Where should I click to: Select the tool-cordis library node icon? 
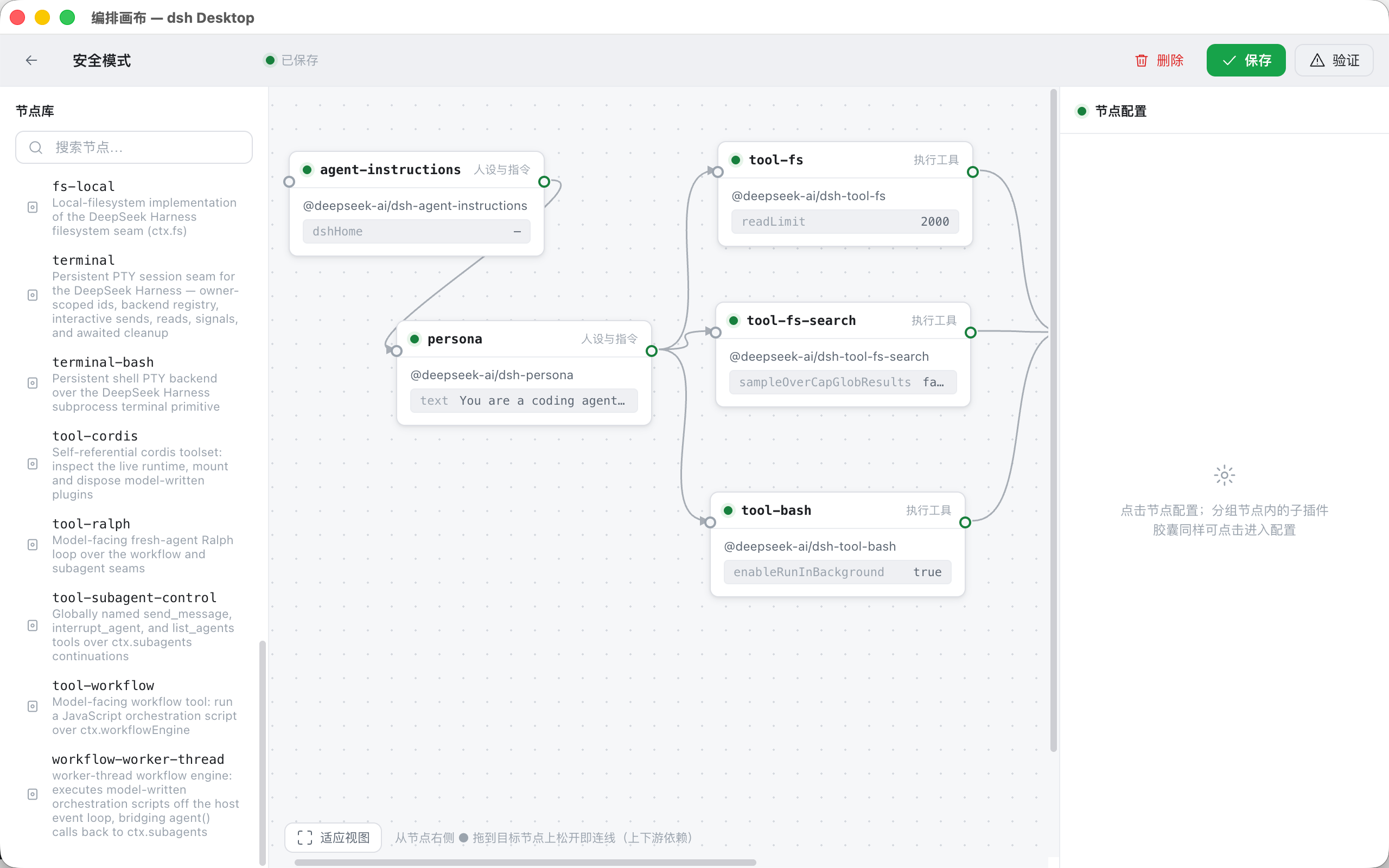pyautogui.click(x=33, y=464)
